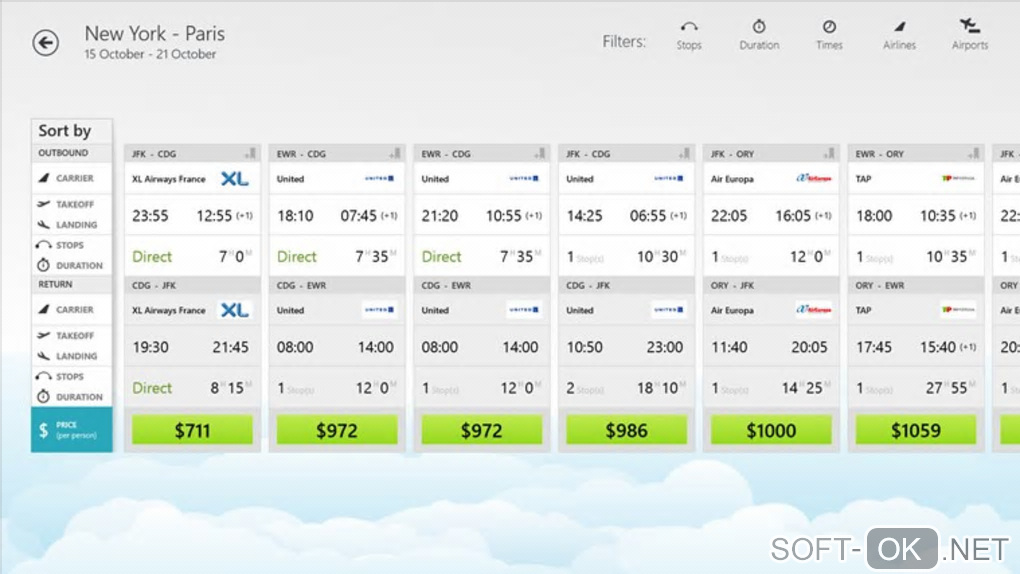
Task: Sort by return Stops
Action: tap(72, 377)
